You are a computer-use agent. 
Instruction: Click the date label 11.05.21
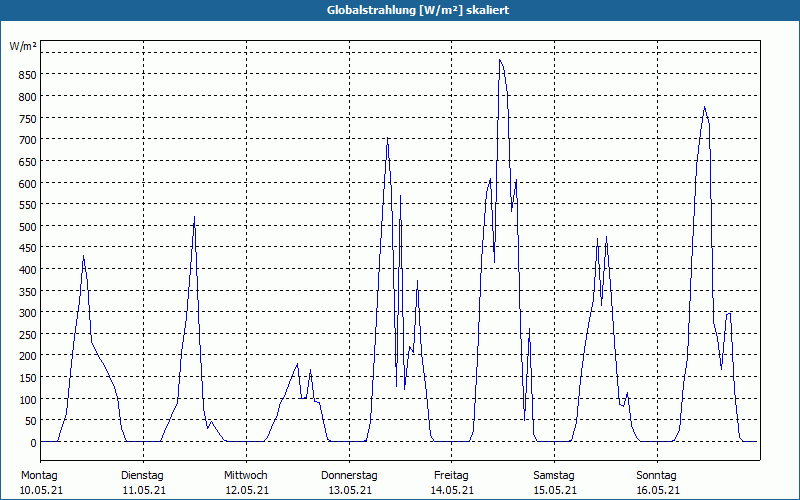click(x=144, y=491)
